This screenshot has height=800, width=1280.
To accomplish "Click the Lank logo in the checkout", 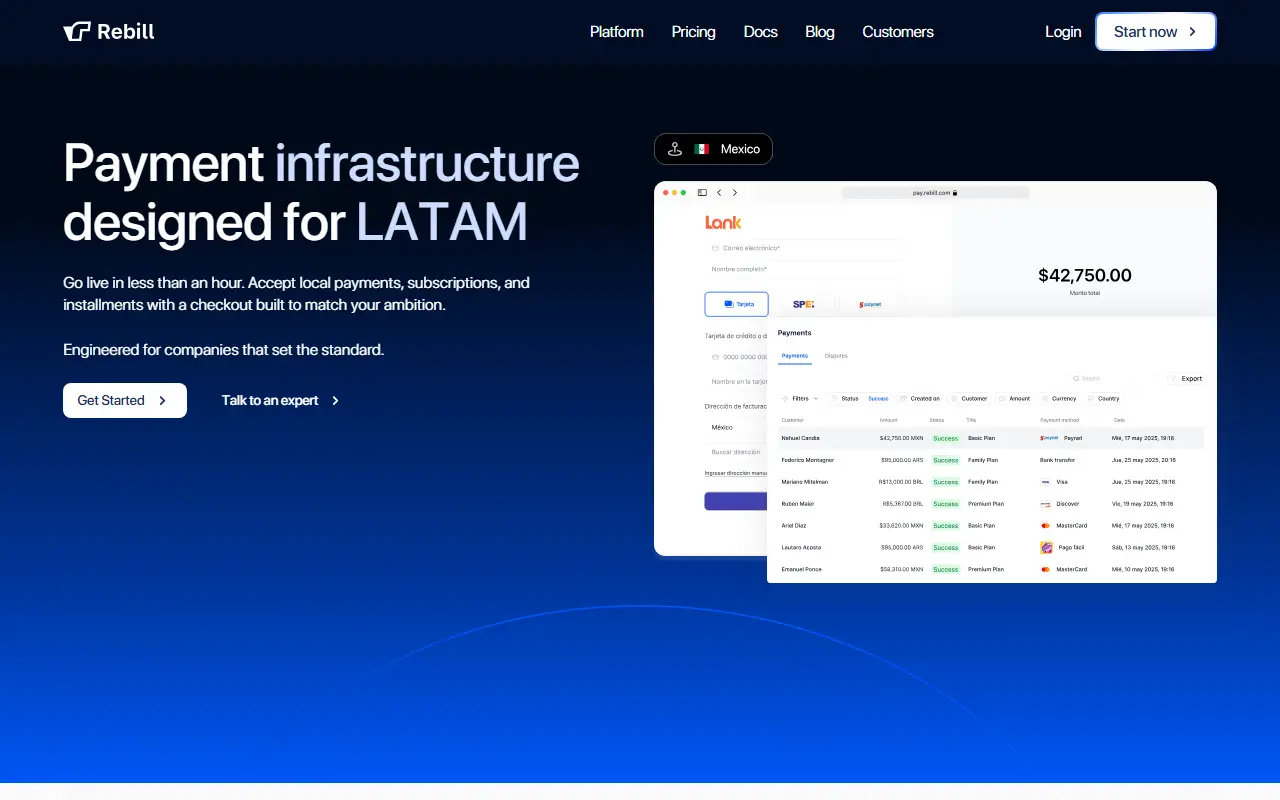I will 723,222.
